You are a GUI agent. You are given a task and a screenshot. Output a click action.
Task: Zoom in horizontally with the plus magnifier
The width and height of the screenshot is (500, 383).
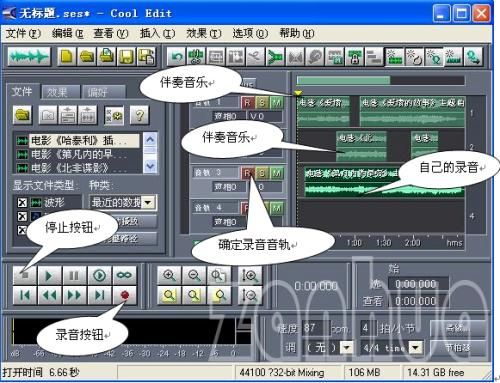pos(169,276)
